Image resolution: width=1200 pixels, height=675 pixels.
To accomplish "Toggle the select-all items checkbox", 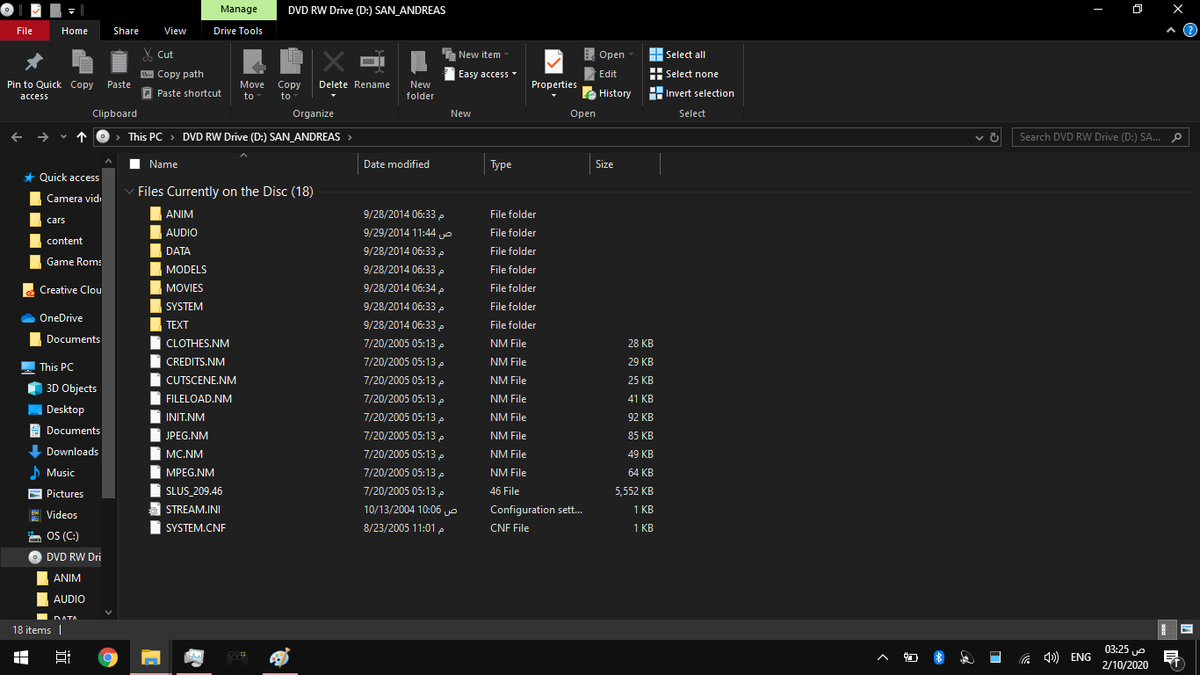I will click(136, 164).
